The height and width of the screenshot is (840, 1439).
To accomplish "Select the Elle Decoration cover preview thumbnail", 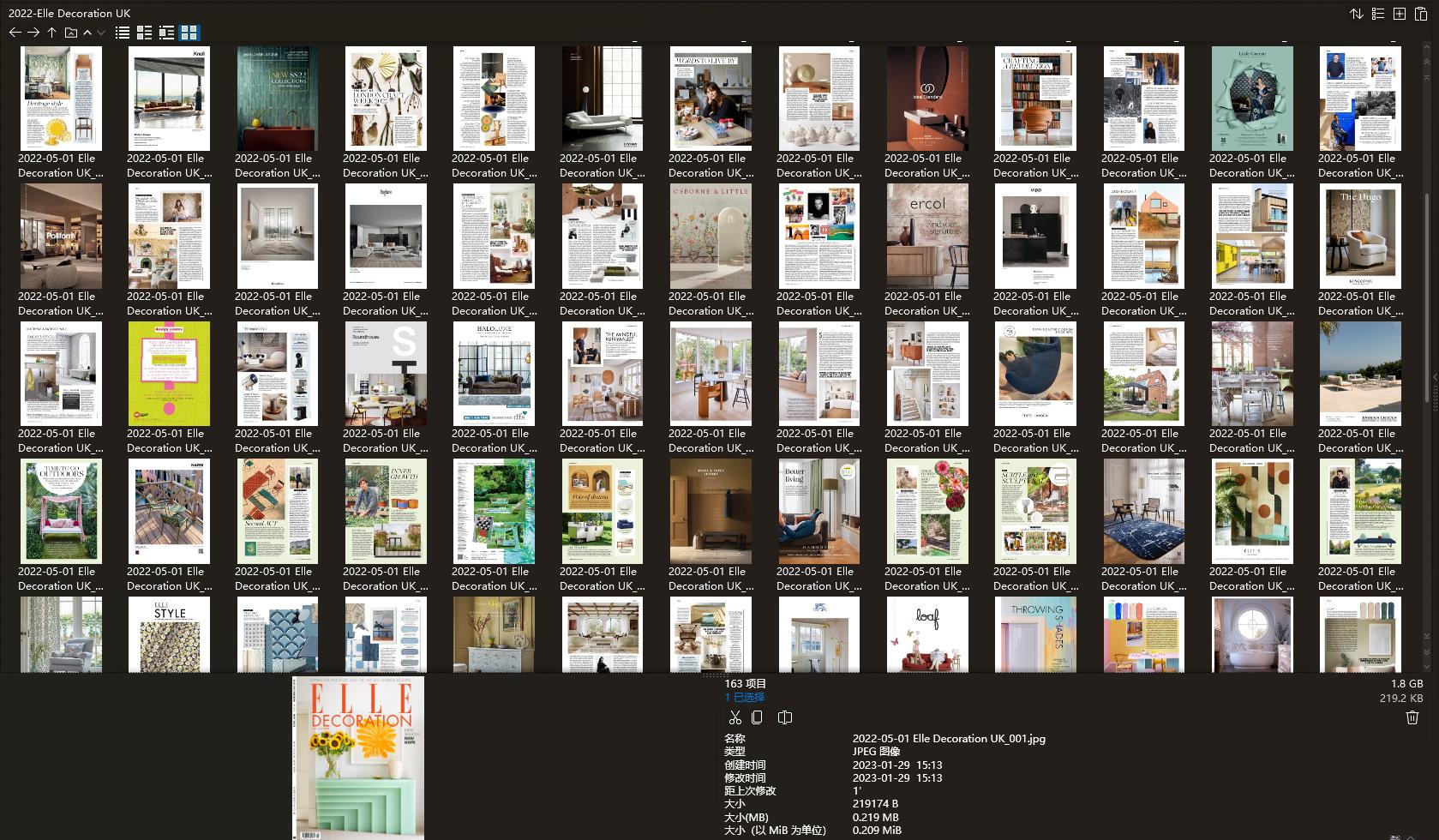I will click(359, 758).
